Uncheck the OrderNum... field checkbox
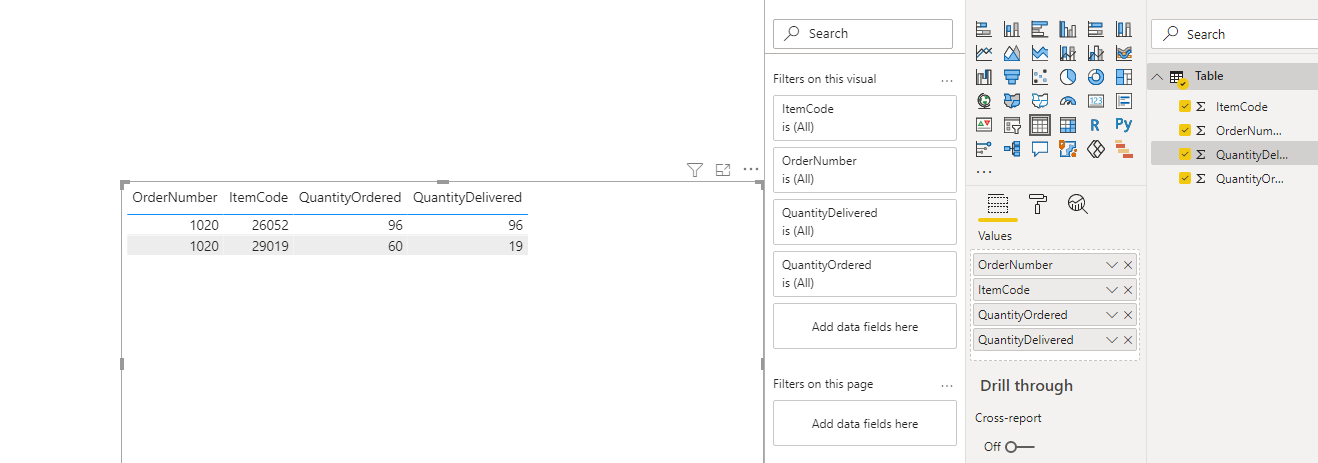1318x463 pixels. pyautogui.click(x=1185, y=130)
